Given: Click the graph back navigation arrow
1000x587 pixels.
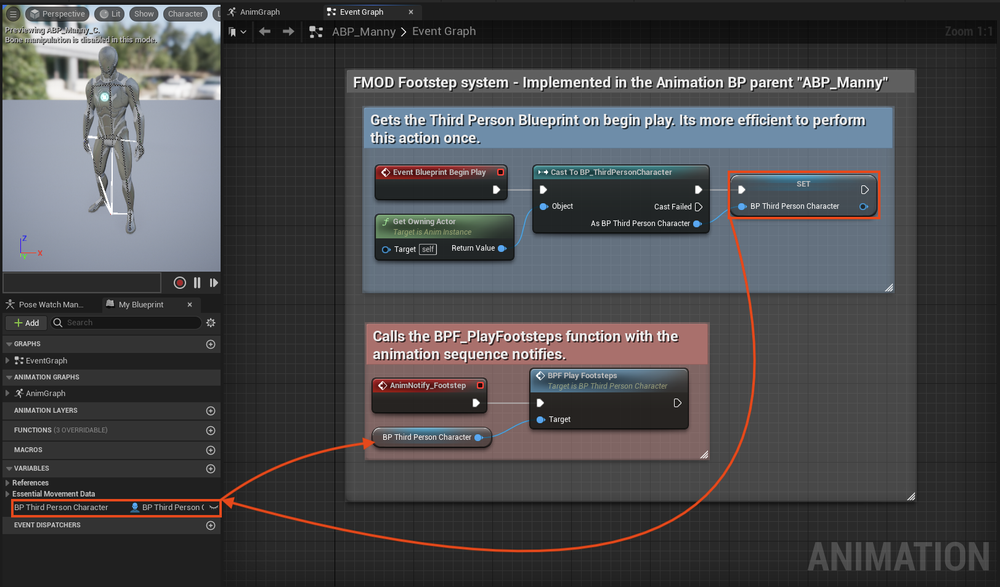Looking at the screenshot, I should coord(265,31).
